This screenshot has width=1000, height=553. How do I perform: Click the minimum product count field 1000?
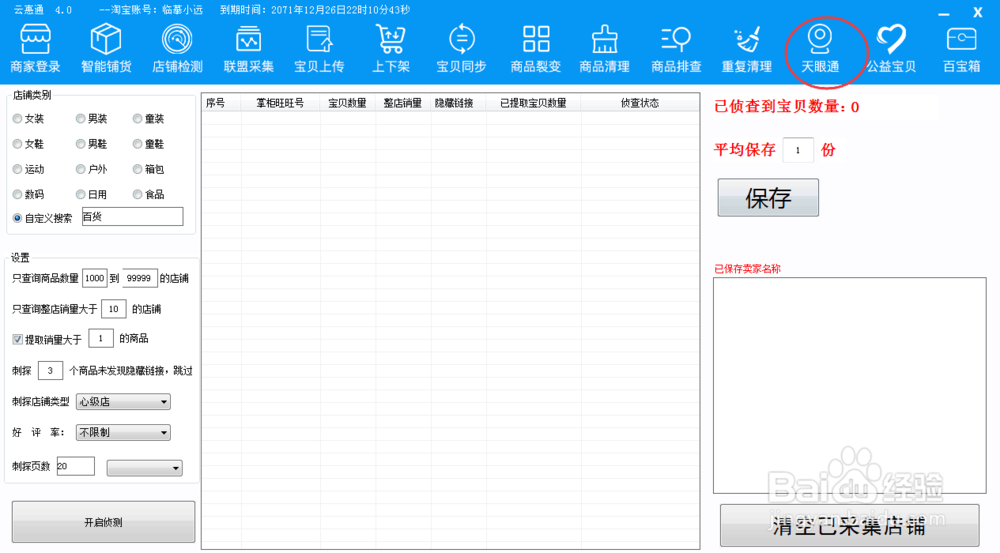(94, 278)
